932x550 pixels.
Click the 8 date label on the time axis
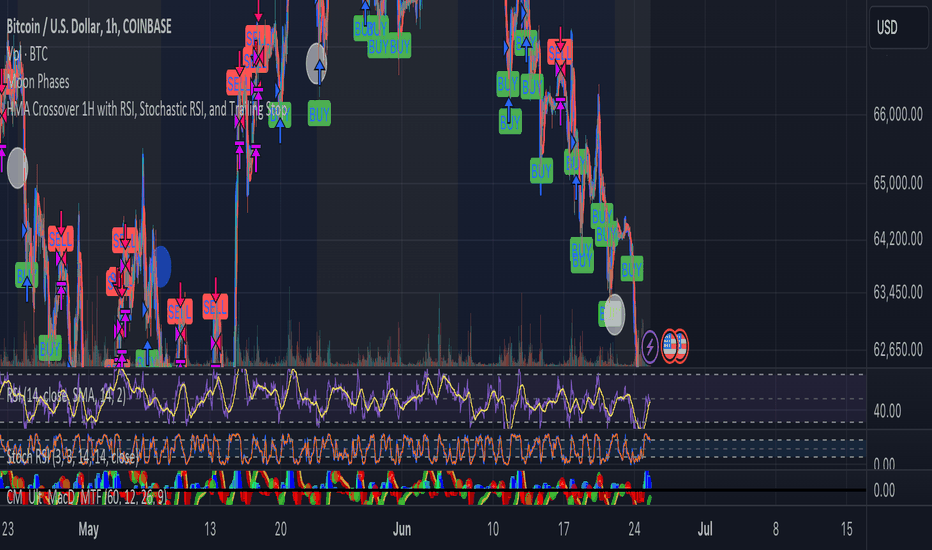(776, 529)
